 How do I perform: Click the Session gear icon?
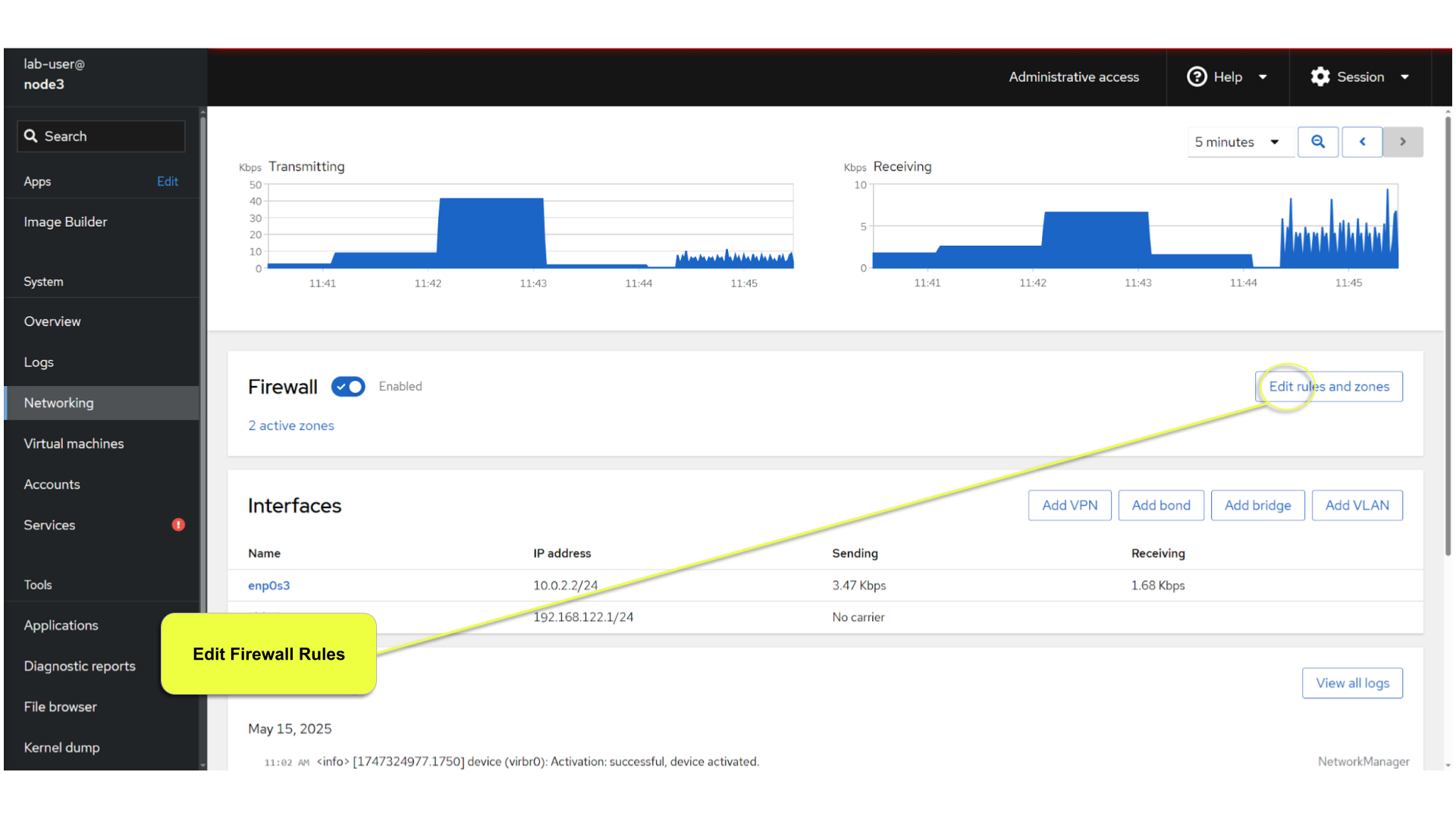(1320, 77)
